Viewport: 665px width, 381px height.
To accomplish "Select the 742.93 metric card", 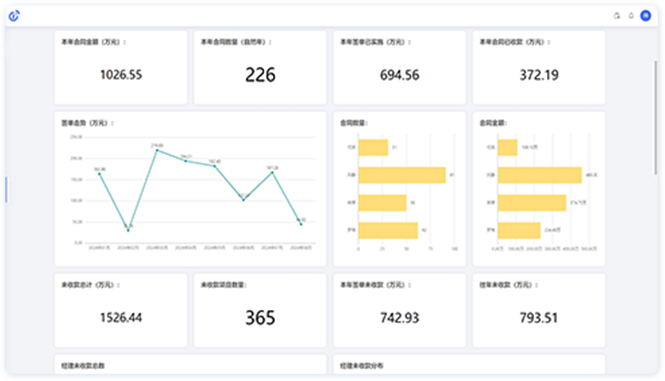I will point(400,310).
